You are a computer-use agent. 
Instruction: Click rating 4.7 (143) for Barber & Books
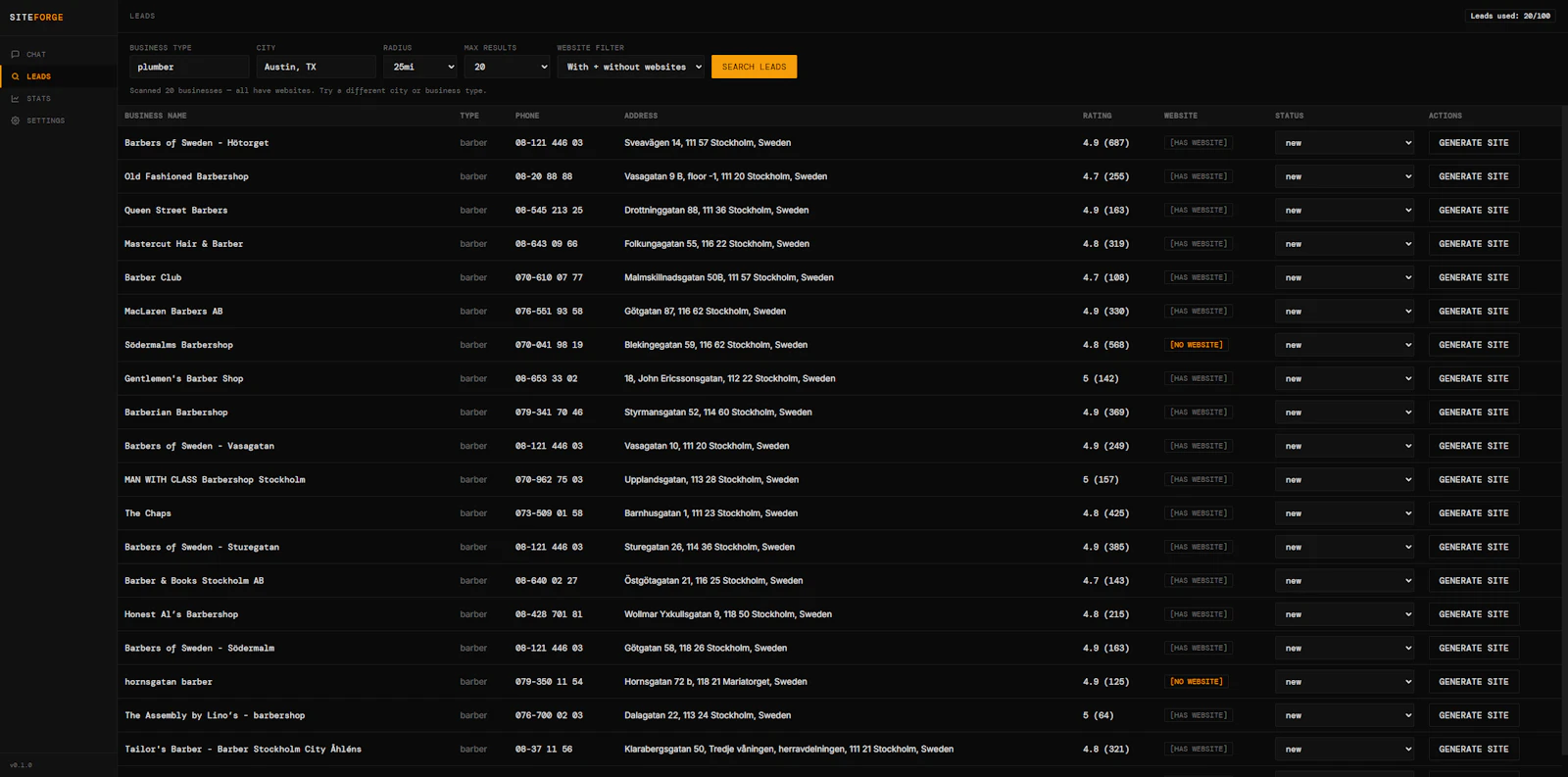1105,581
